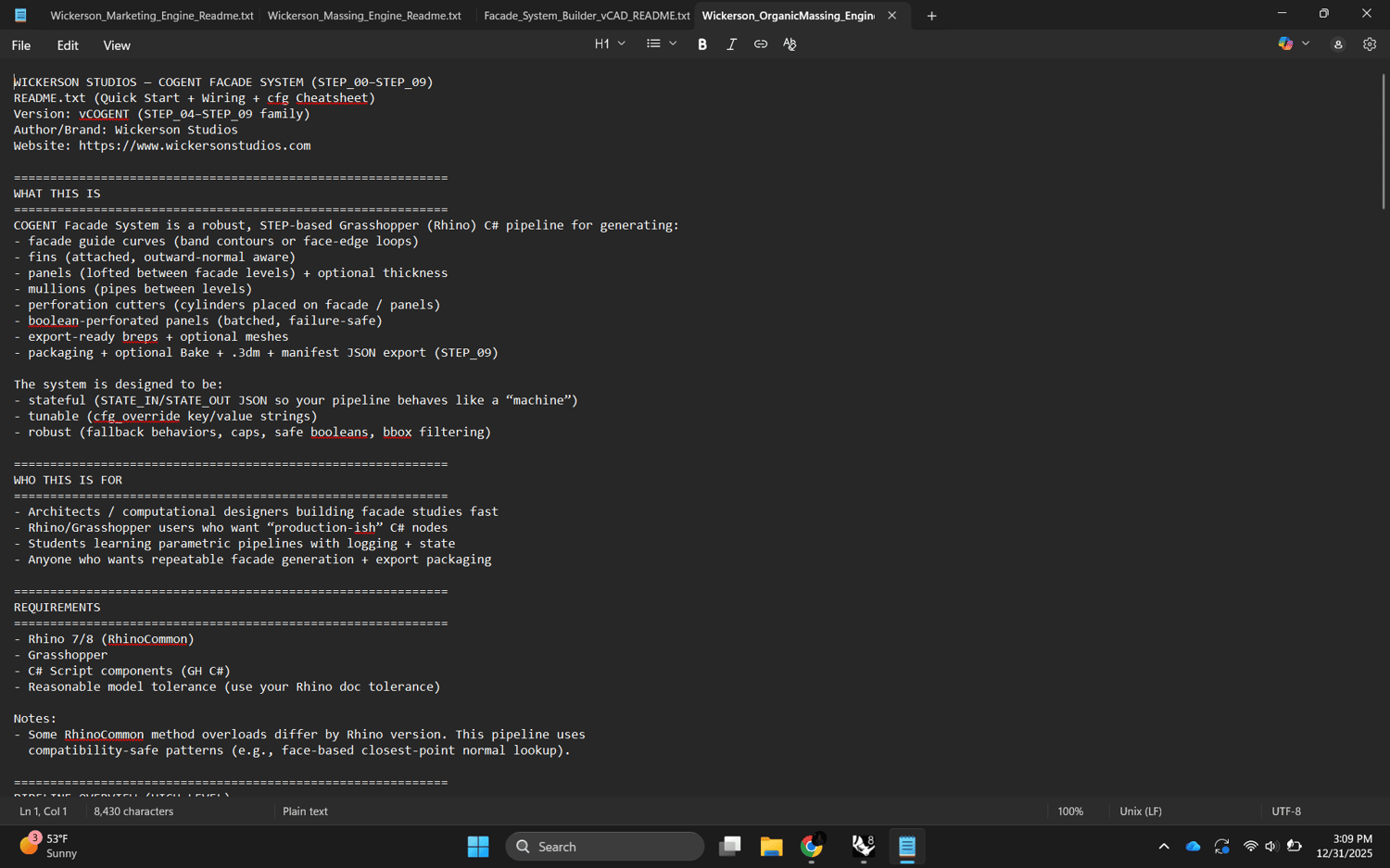Open the weather widget showing 53°F Sunny
The height and width of the screenshot is (868, 1390).
pos(49,847)
